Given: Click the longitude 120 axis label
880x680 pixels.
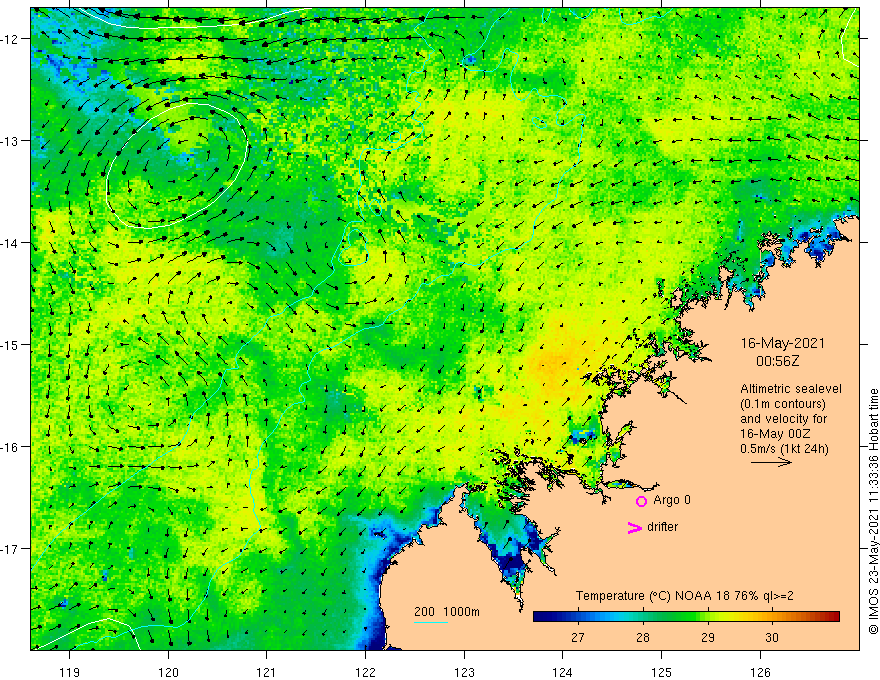Looking at the screenshot, I should pos(168,672).
